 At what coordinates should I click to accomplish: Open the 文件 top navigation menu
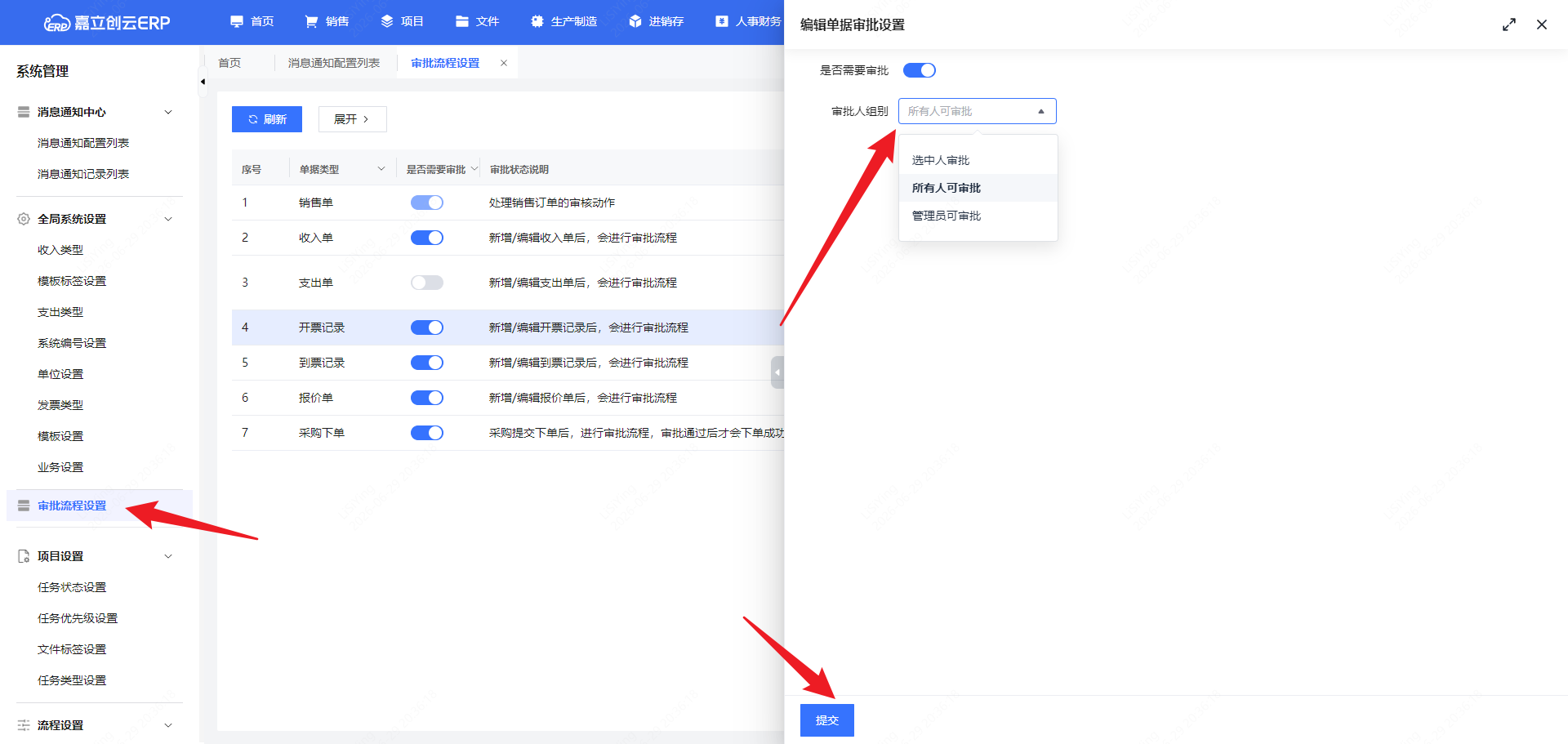[478, 21]
